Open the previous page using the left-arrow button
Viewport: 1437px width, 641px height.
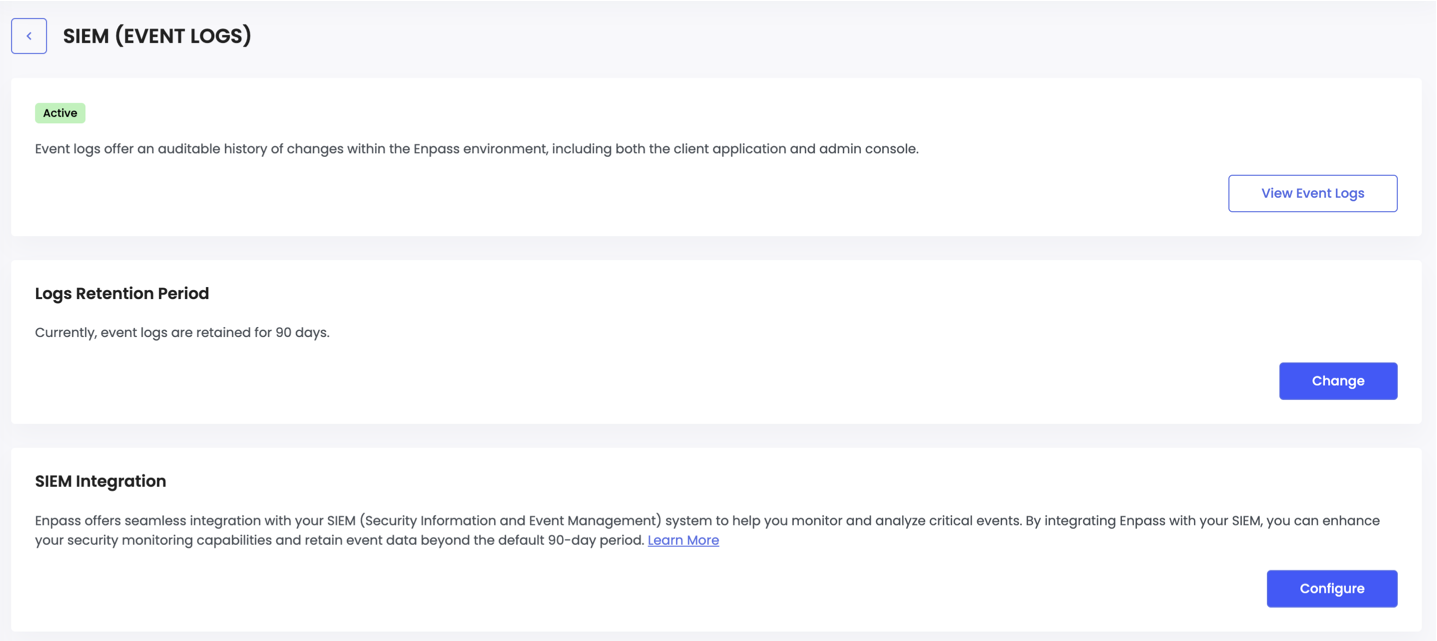pyautogui.click(x=29, y=35)
